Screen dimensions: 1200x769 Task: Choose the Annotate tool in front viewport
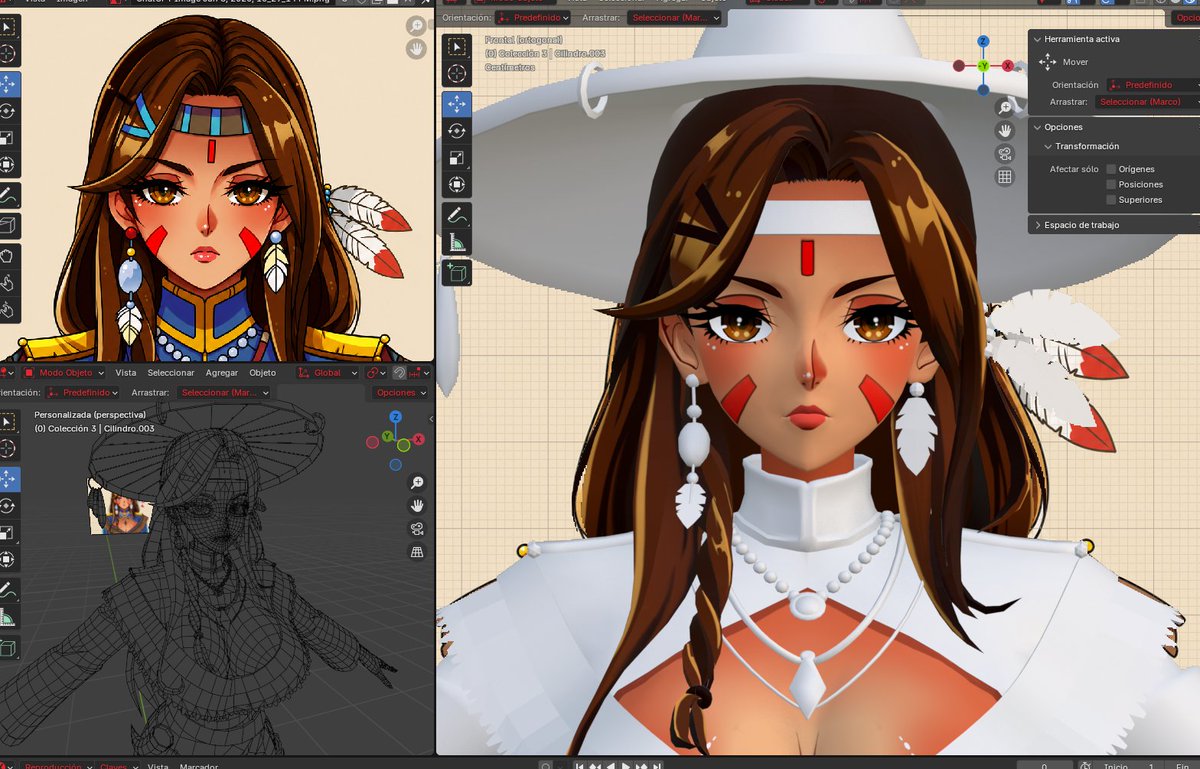[457, 215]
